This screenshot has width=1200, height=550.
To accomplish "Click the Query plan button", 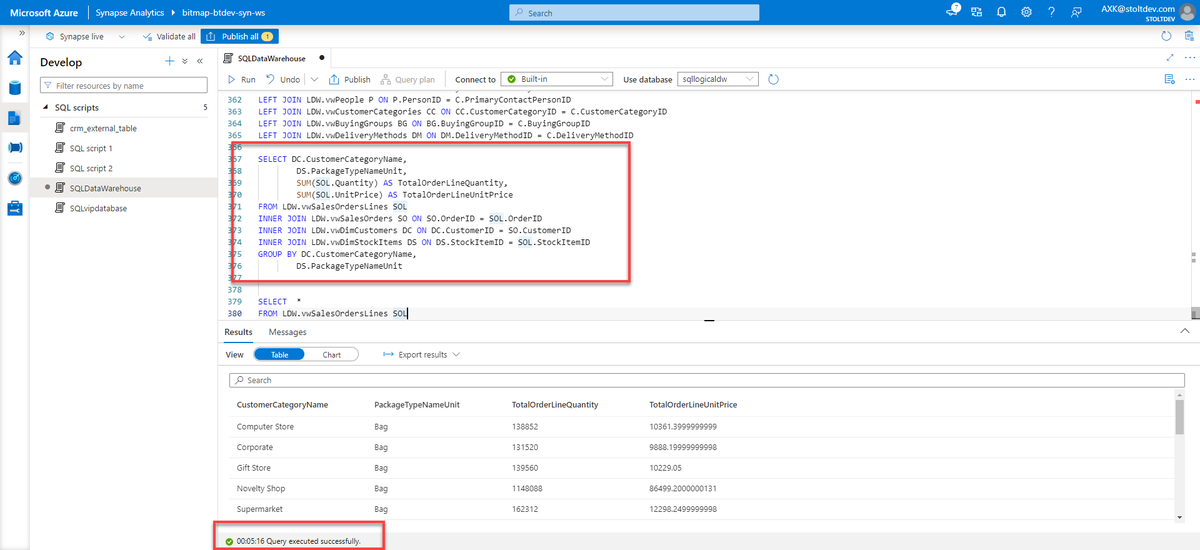I will (407, 79).
